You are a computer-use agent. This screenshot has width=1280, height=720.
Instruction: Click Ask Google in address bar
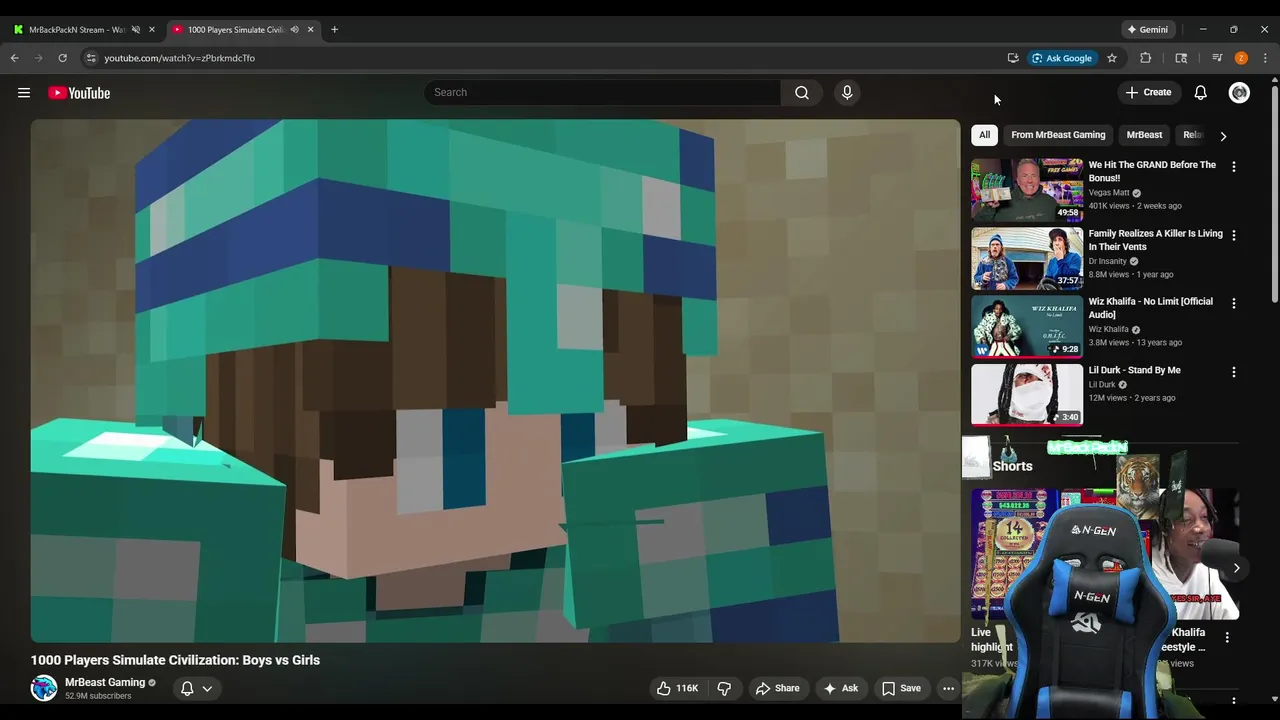1062,58
